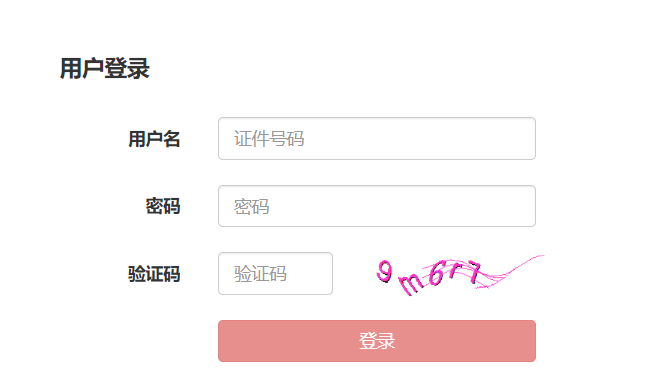Click the 用户登录 page heading
The width and height of the screenshot is (649, 383).
105,68
